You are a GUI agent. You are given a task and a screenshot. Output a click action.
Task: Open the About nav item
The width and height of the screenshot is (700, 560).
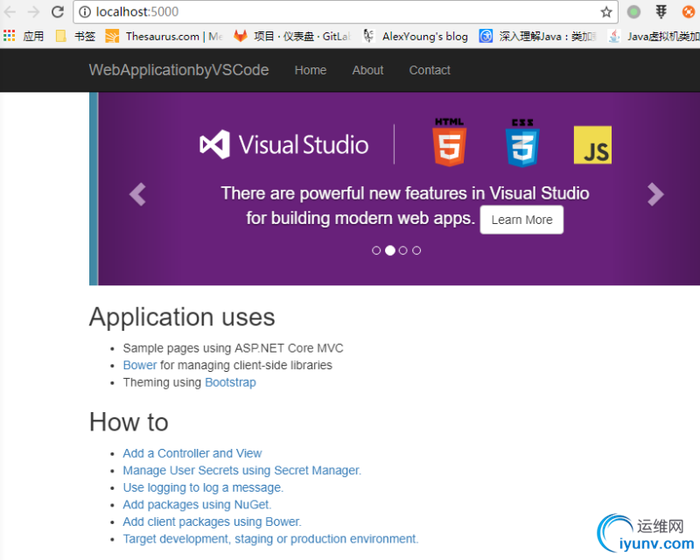[368, 70]
